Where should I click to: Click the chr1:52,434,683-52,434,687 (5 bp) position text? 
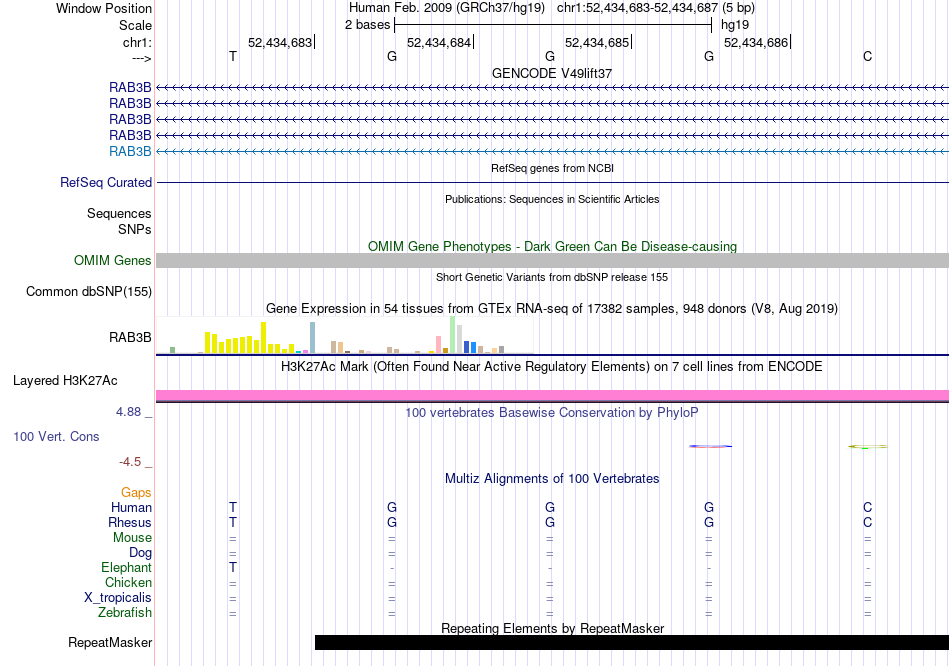[x=656, y=8]
